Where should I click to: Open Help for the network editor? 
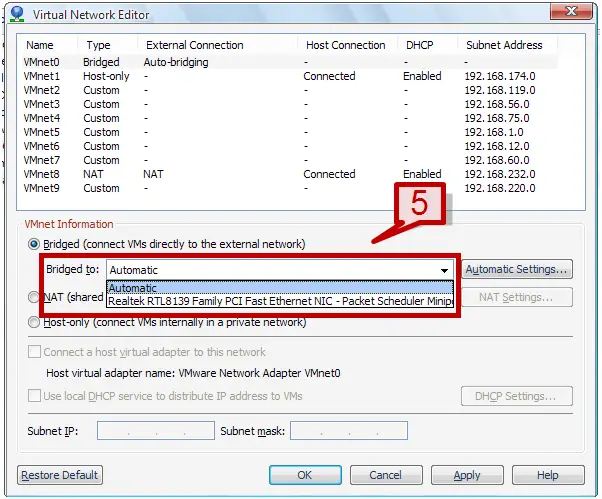coord(547,475)
